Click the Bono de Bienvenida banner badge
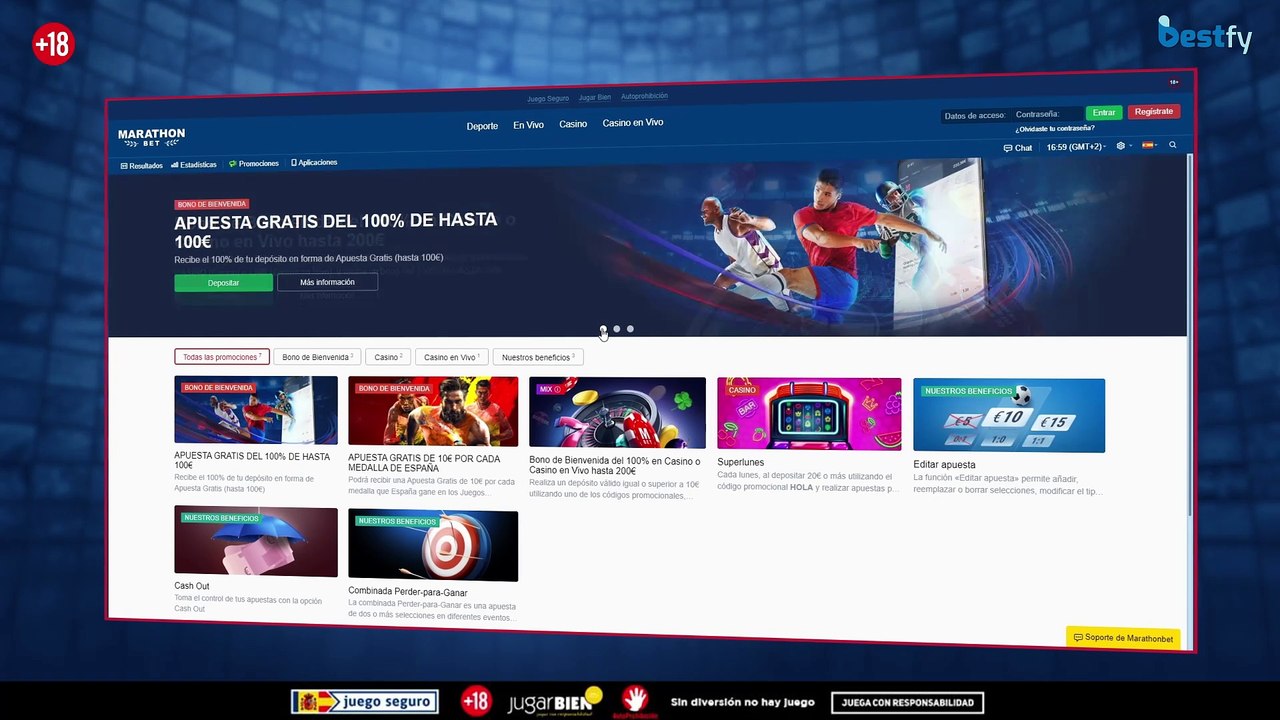The image size is (1280, 720). [x=211, y=204]
